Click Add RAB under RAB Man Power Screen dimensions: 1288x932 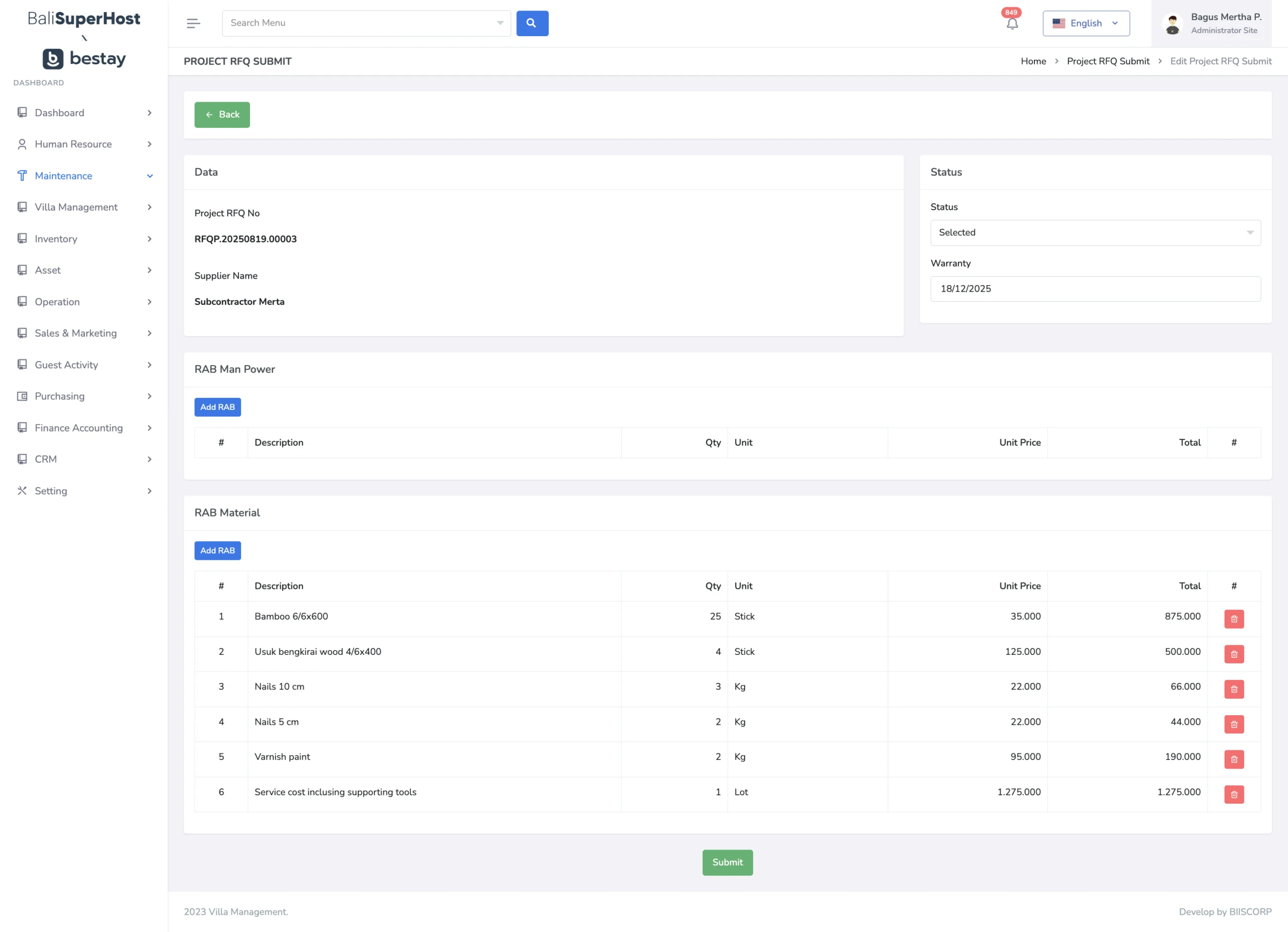217,407
